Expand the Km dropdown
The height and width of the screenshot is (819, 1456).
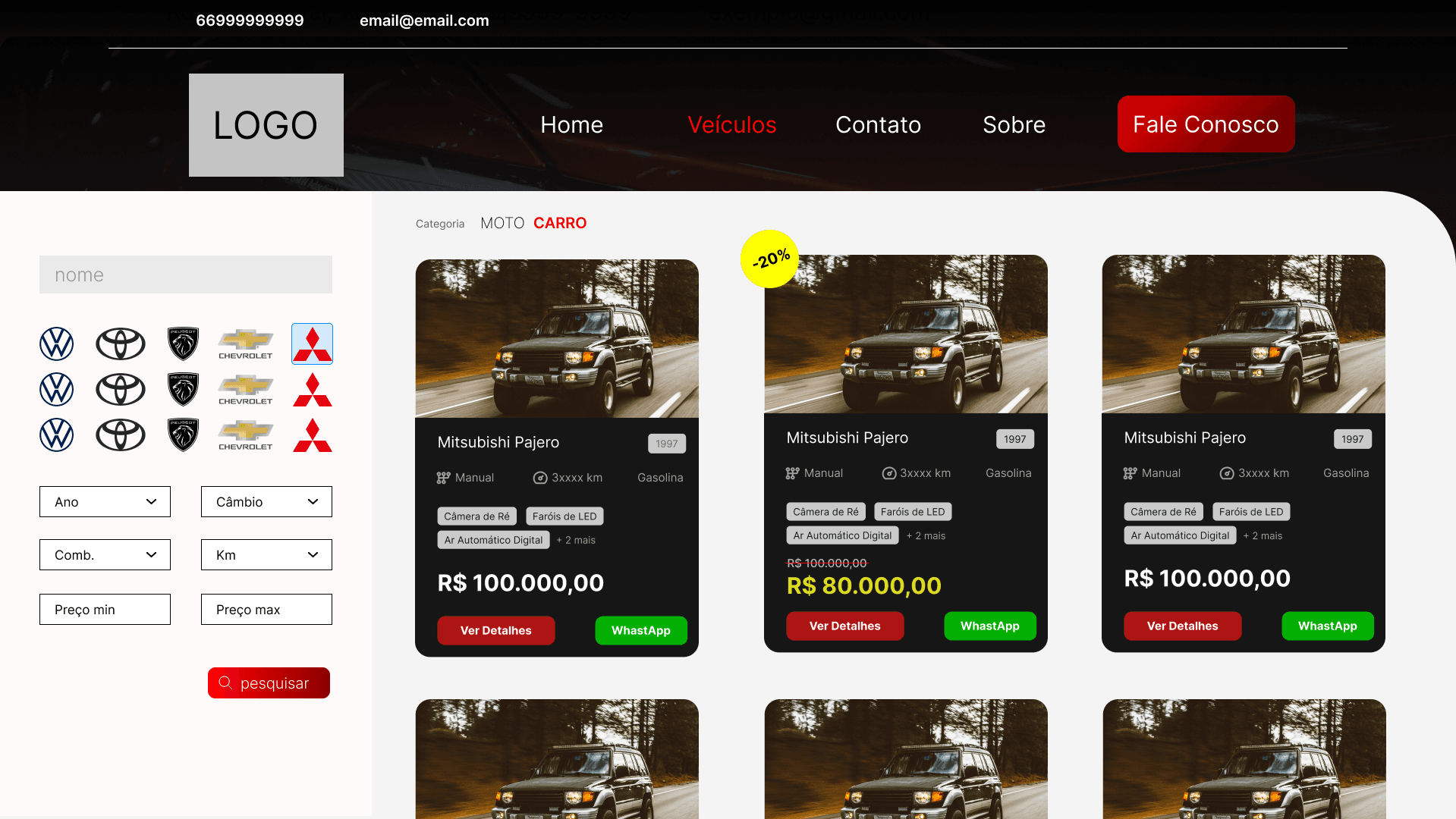point(266,555)
